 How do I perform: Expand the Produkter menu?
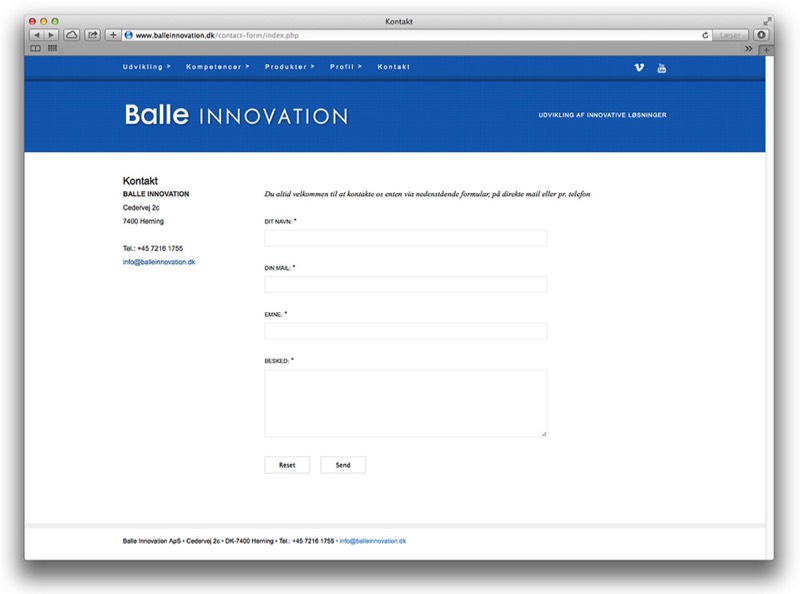(289, 67)
